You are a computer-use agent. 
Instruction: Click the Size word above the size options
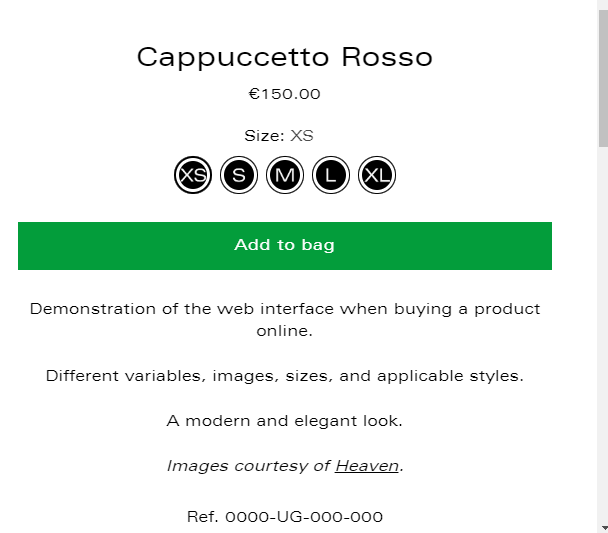pyautogui.click(x=263, y=136)
